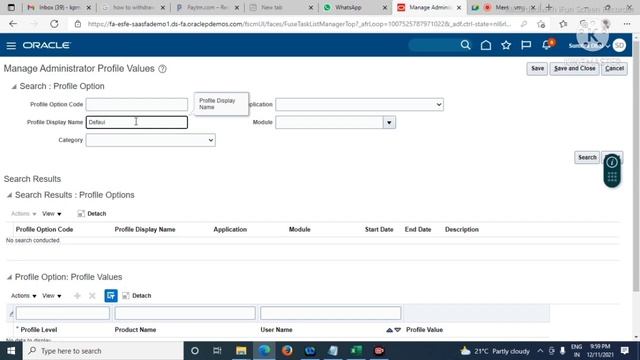This screenshot has width=640, height=360.
Task: Click Product Name filter field
Action: [185, 313]
